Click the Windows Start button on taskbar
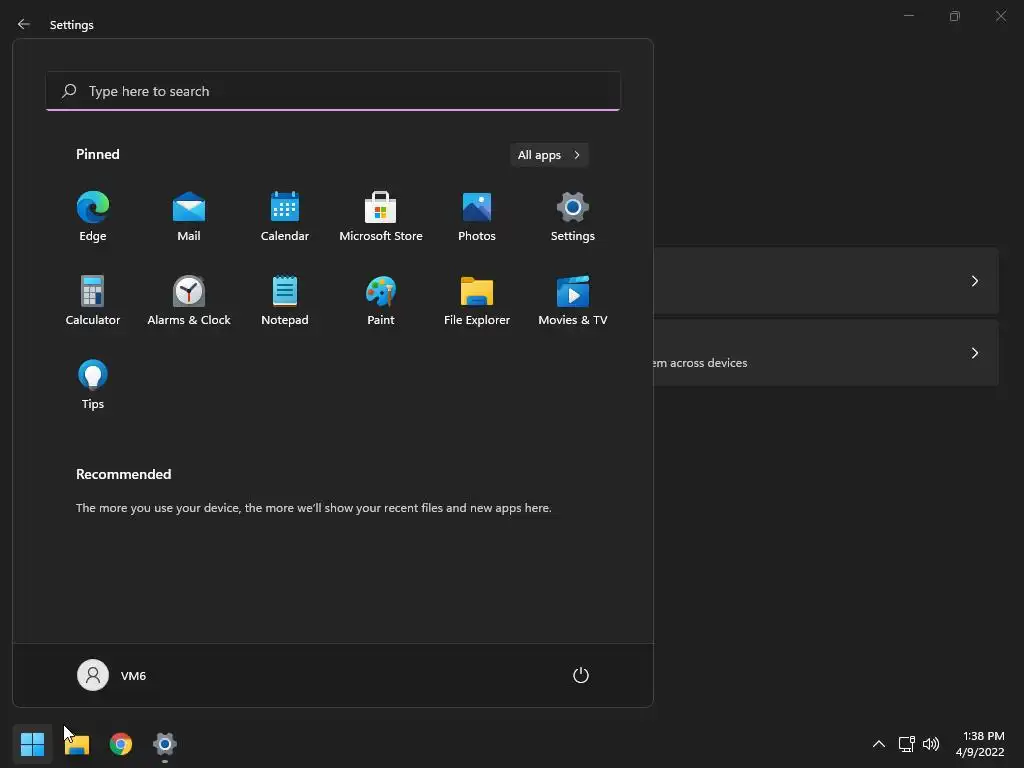The height and width of the screenshot is (768, 1024). (x=32, y=744)
